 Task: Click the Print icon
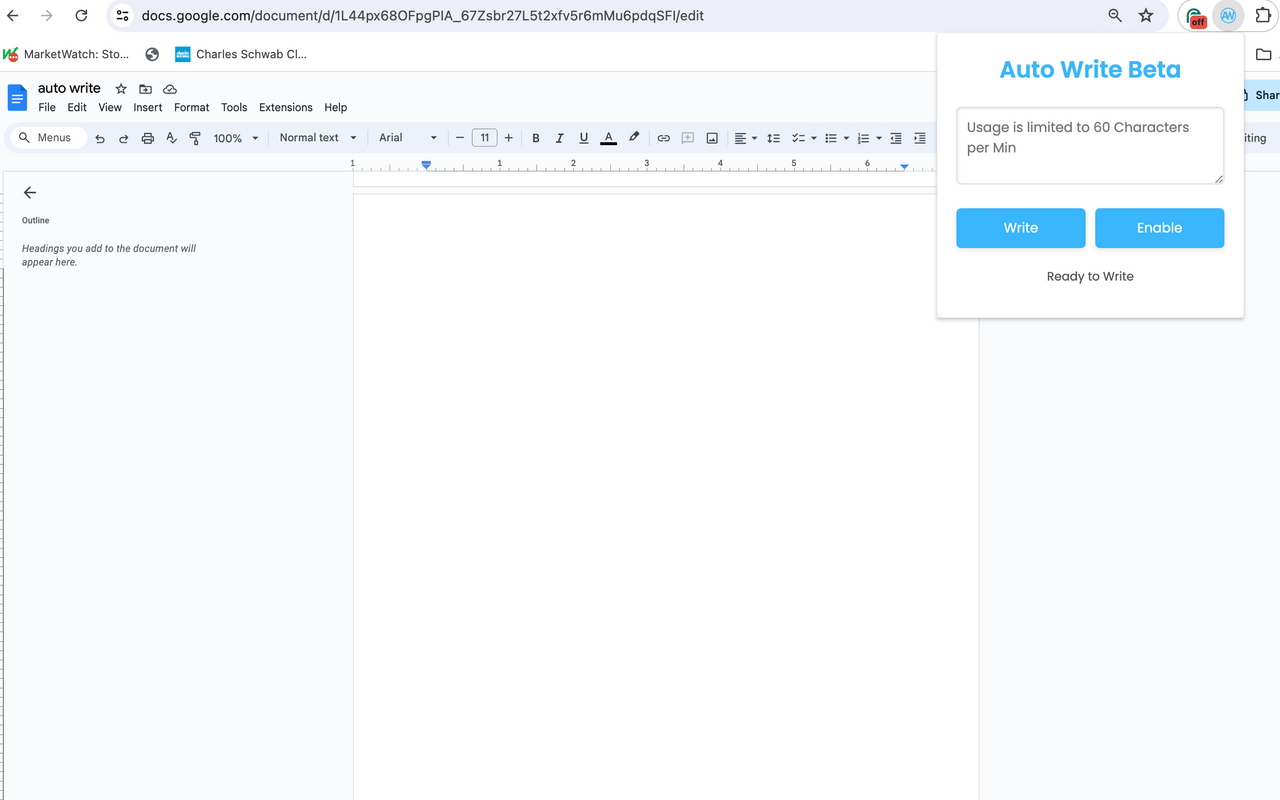pos(148,137)
